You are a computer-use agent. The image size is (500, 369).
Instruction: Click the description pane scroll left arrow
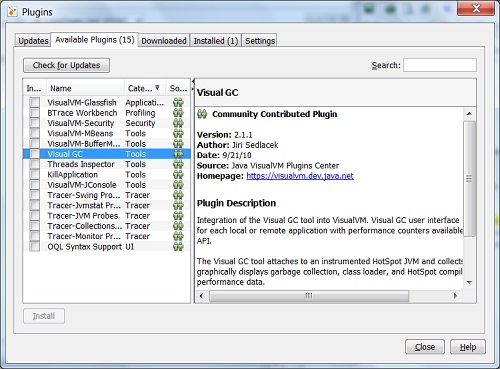[201, 296]
